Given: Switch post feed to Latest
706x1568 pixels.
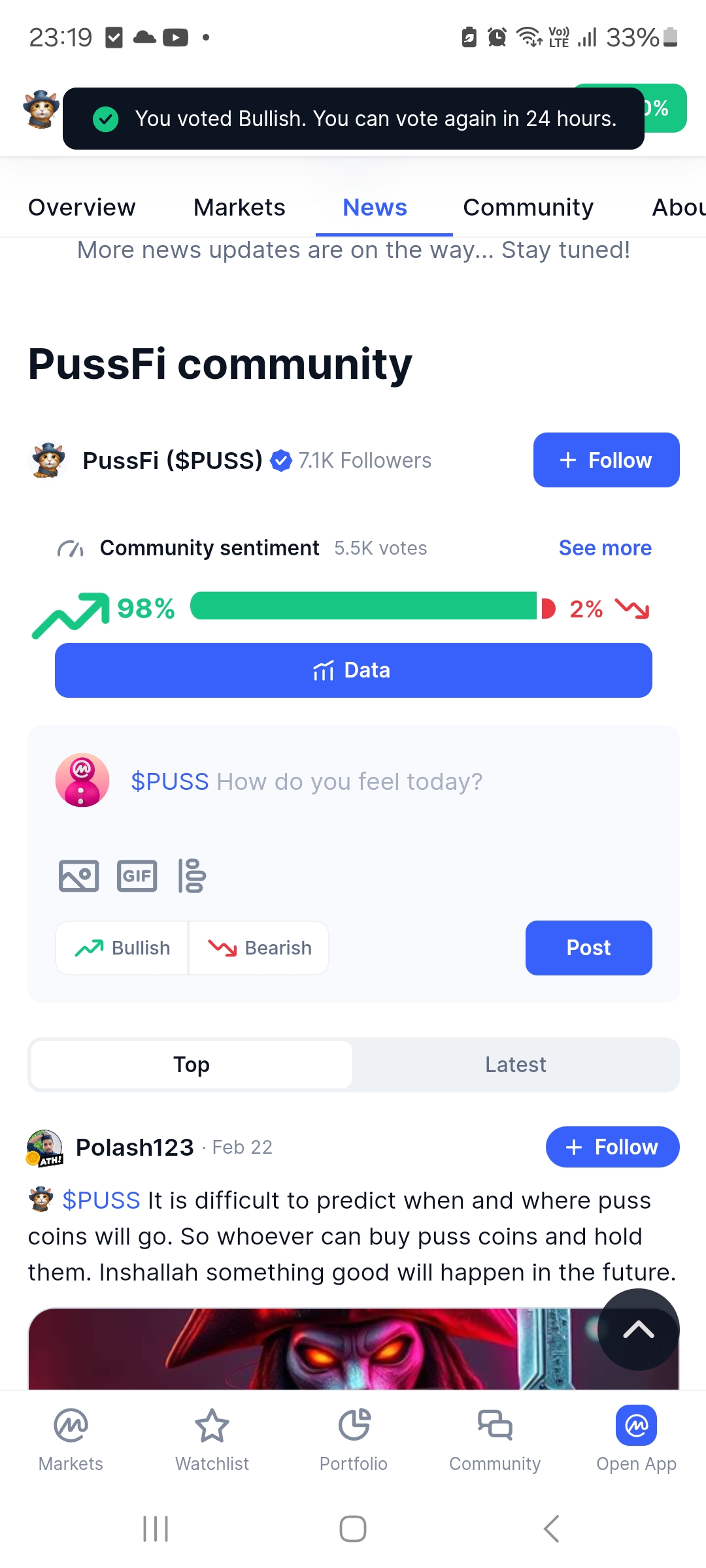Looking at the screenshot, I should click(516, 1065).
